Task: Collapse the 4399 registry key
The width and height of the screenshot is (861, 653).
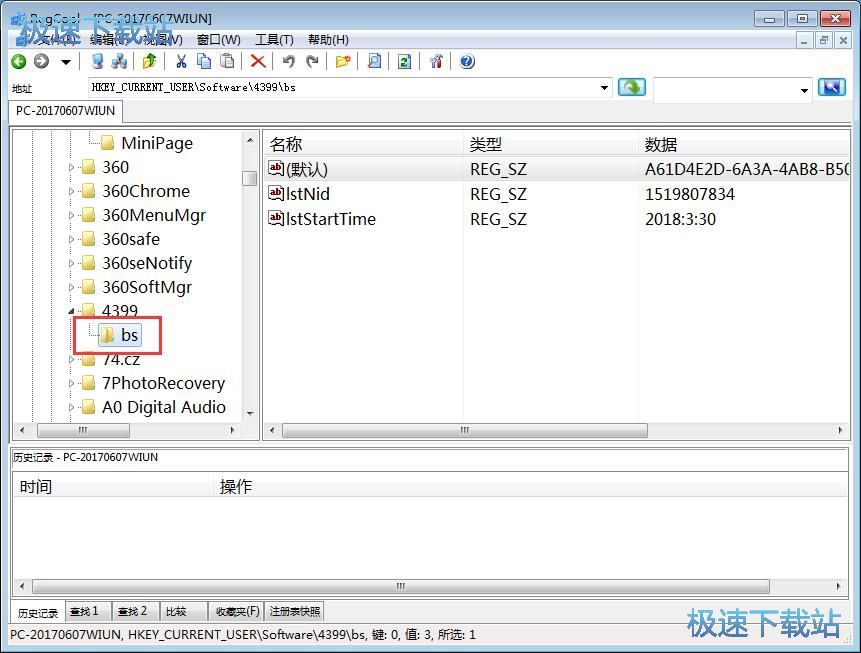Action: (x=72, y=311)
